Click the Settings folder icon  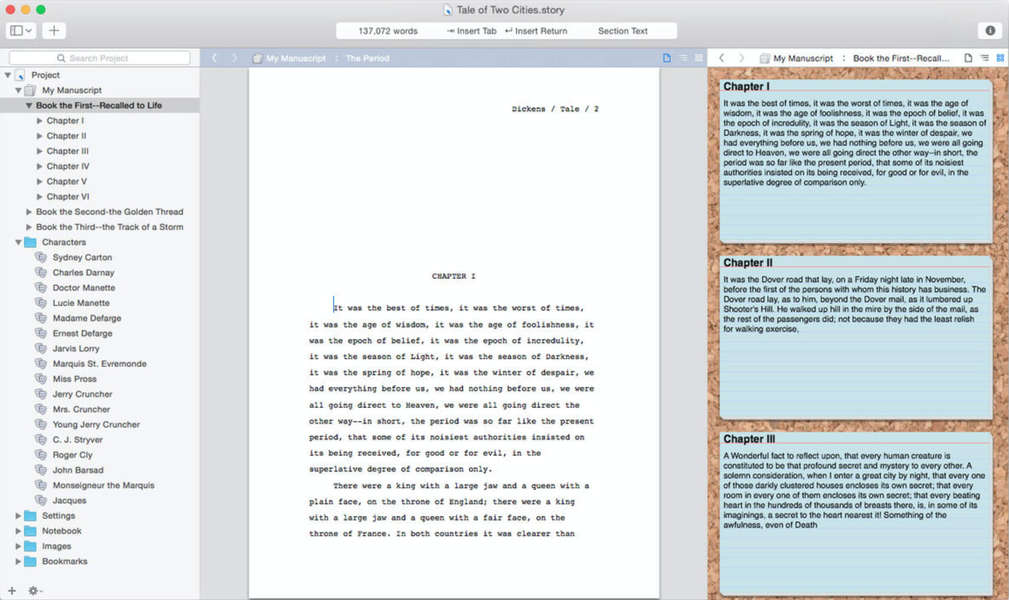(30, 516)
